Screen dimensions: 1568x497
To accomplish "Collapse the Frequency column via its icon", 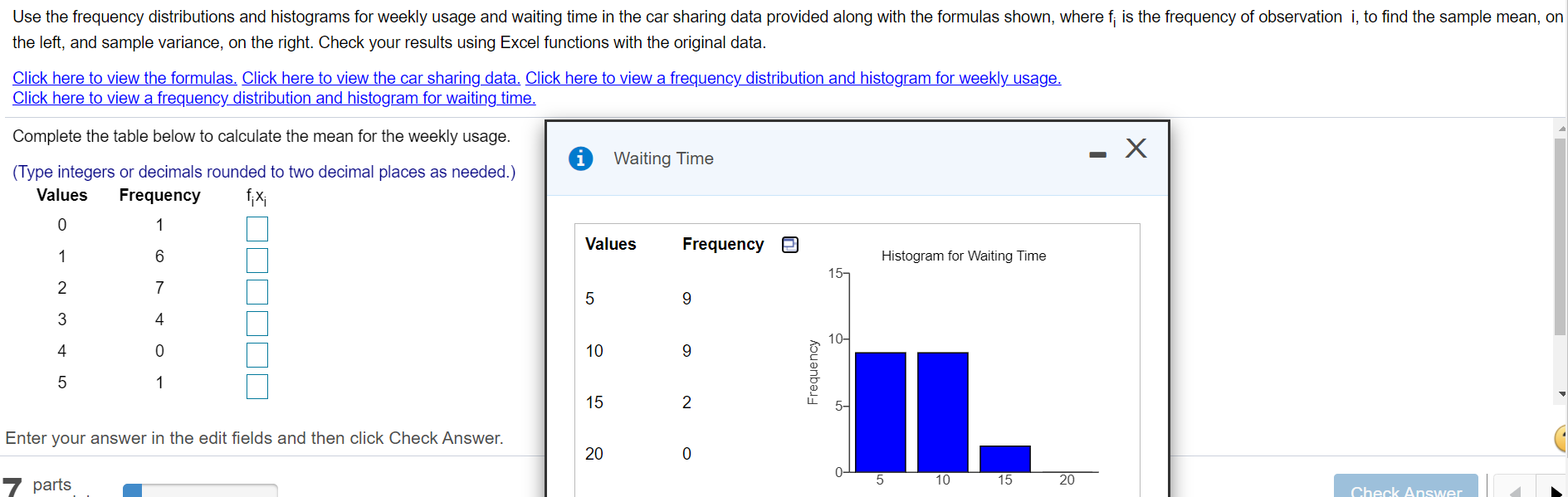I will [x=789, y=244].
